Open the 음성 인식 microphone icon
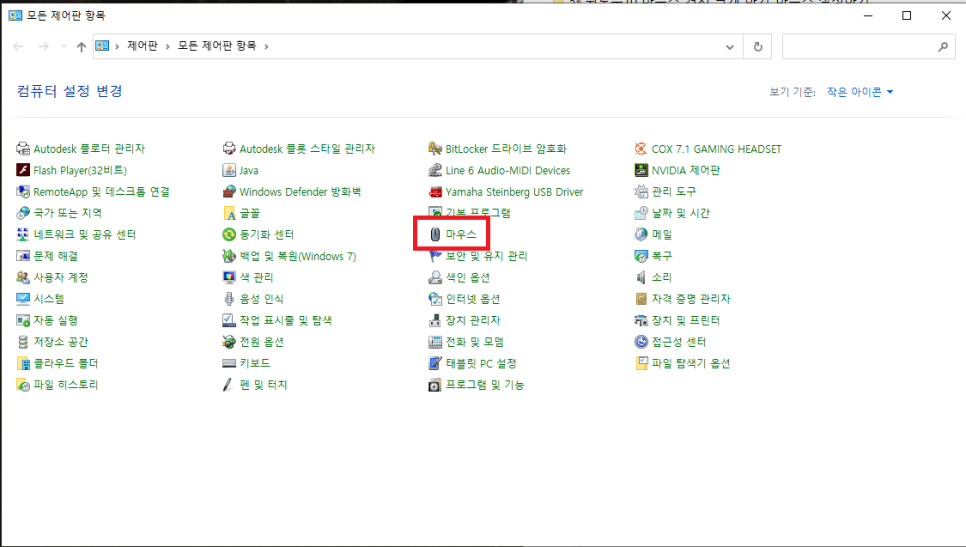The width and height of the screenshot is (966, 547). 229,299
